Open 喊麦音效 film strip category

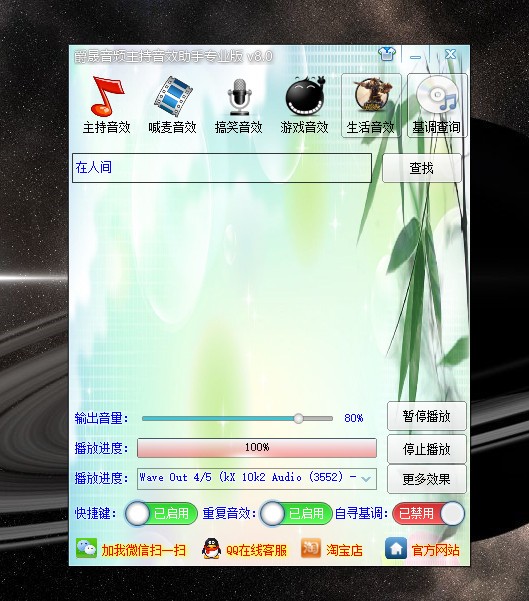(x=172, y=105)
